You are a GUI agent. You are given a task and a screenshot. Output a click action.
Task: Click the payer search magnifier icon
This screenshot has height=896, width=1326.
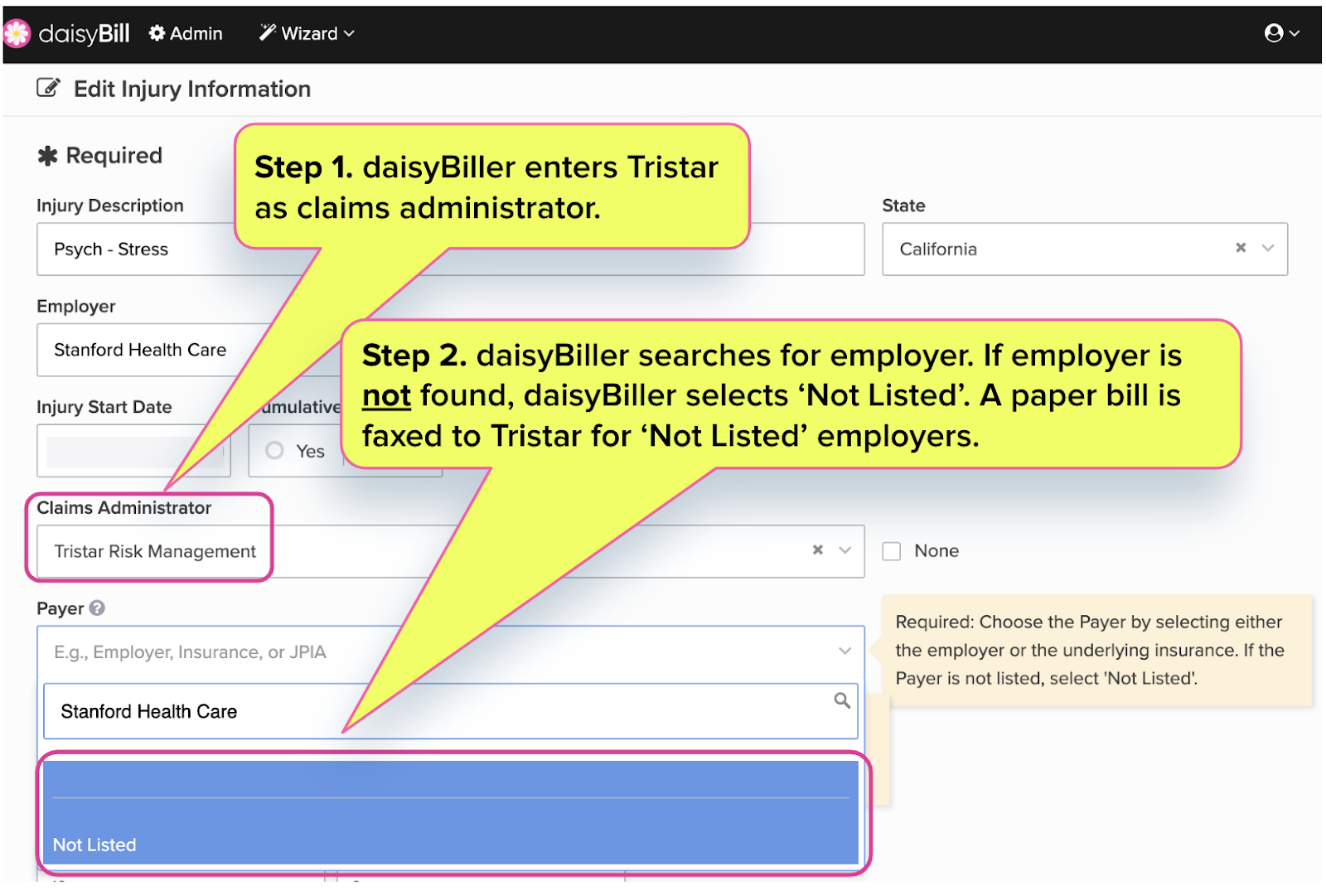[x=842, y=701]
